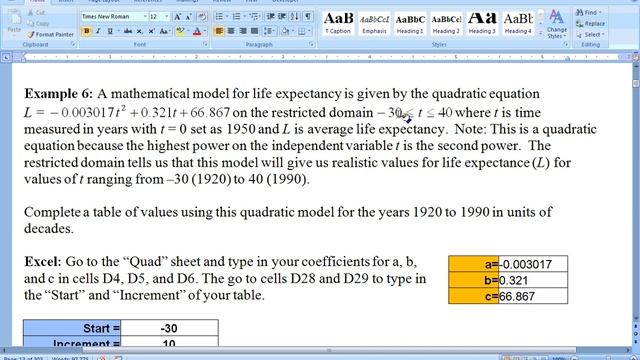Click the coefficient c value 66.867
This screenshot has width=640, height=360.
tap(533, 296)
